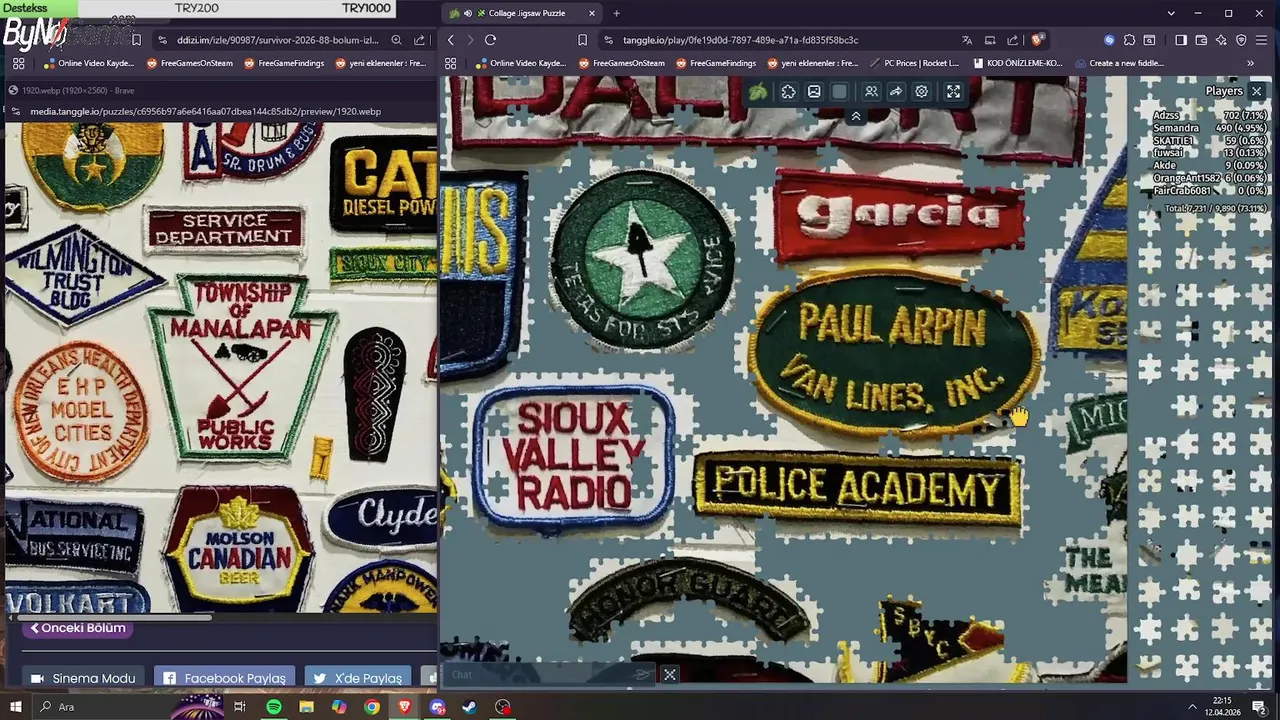Click the background color square in game toolbar
The height and width of the screenshot is (720, 1280).
click(839, 92)
